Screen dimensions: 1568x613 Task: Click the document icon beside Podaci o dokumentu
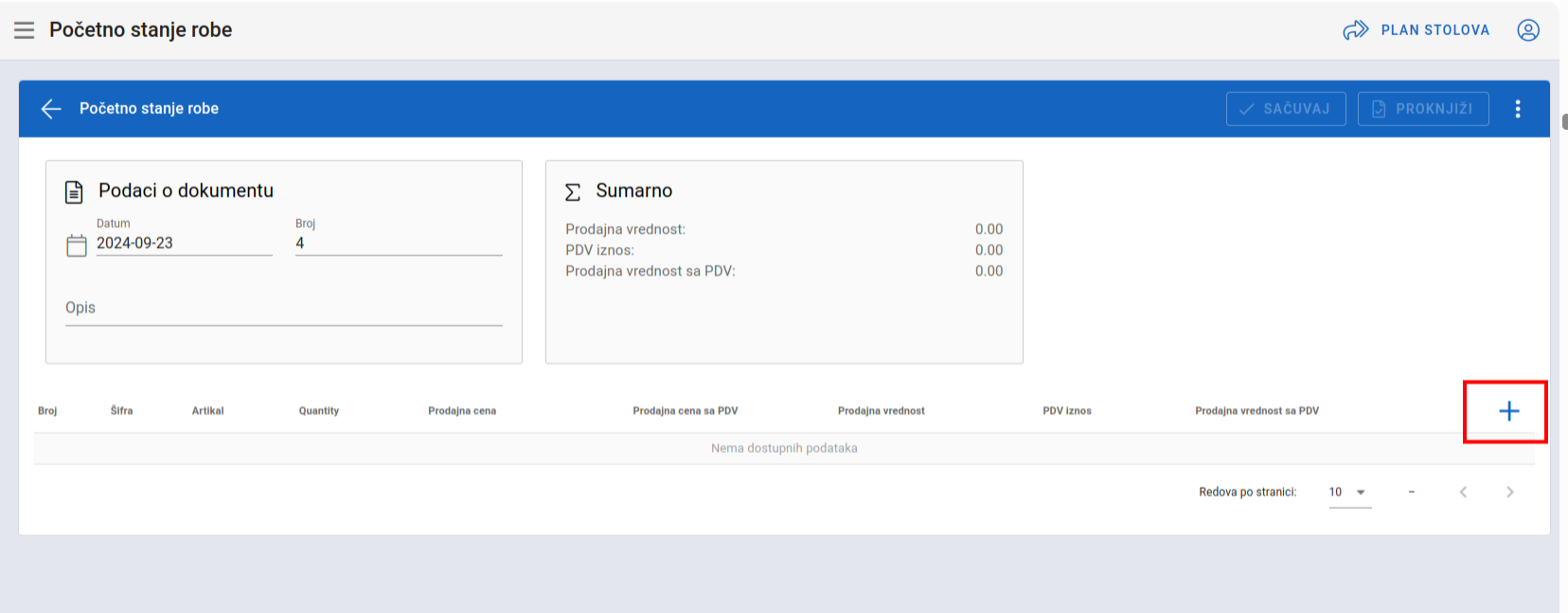74,192
